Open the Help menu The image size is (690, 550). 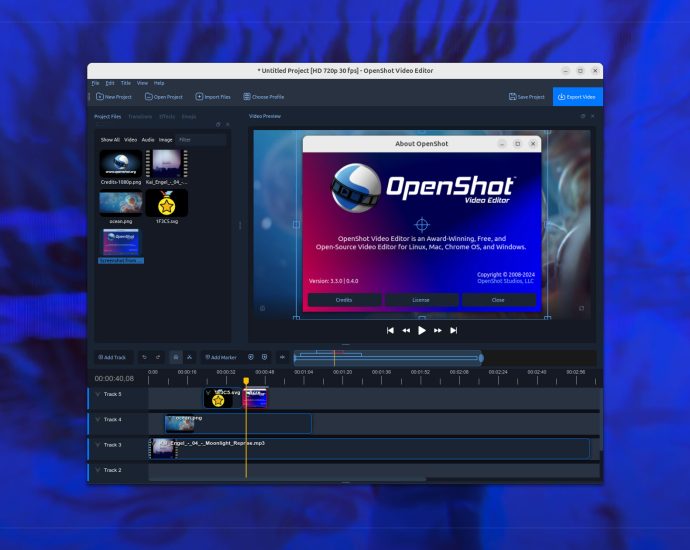159,83
